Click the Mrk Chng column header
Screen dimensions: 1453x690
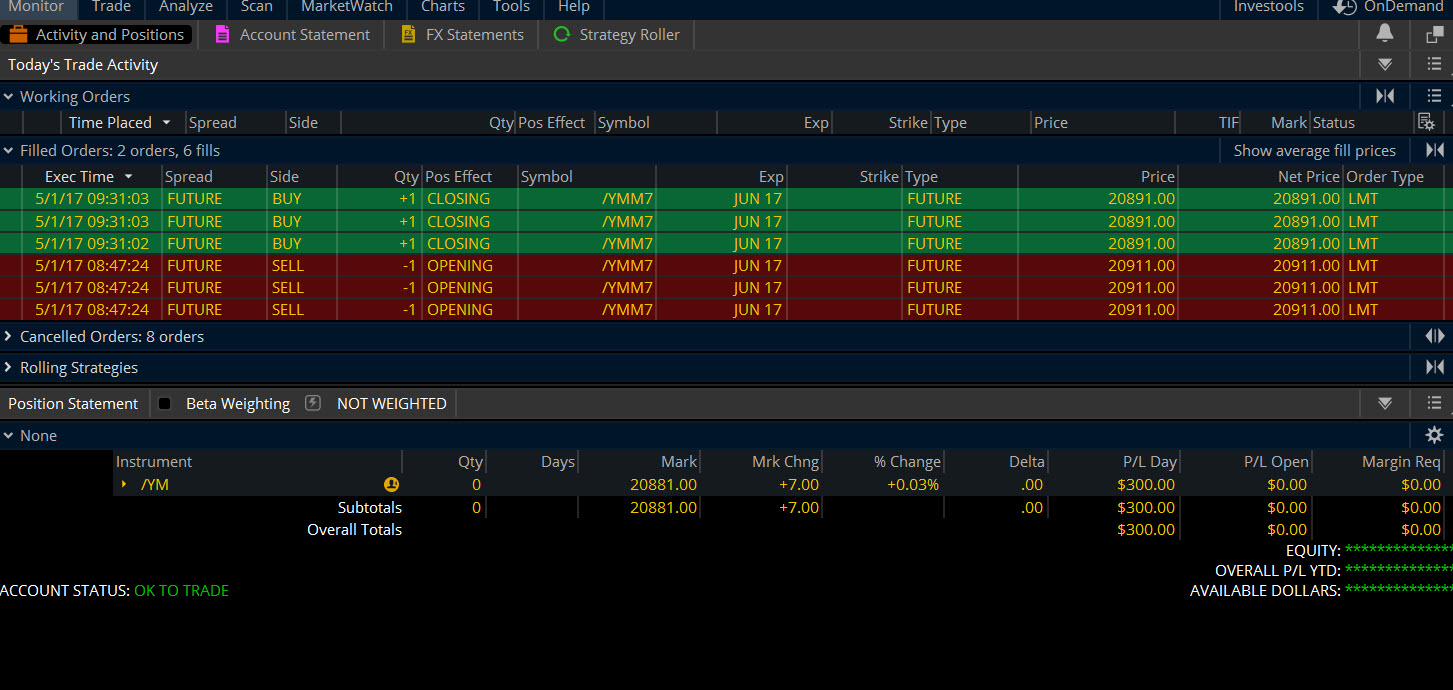[785, 461]
